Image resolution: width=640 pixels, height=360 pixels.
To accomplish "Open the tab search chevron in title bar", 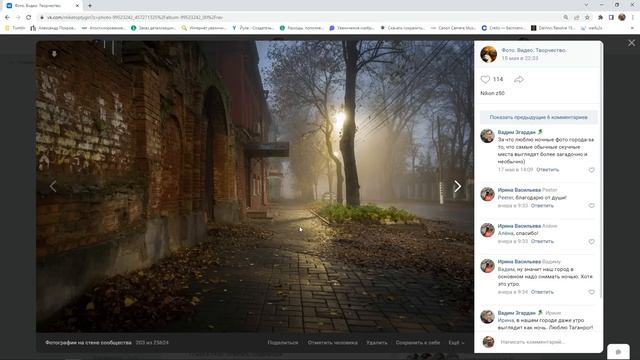I will tap(586, 5).
